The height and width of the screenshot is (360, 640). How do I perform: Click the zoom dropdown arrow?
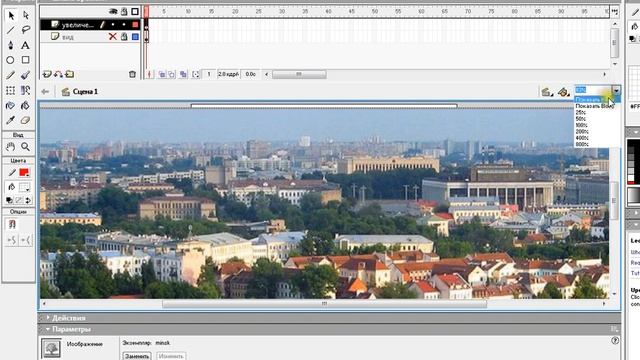(616, 91)
